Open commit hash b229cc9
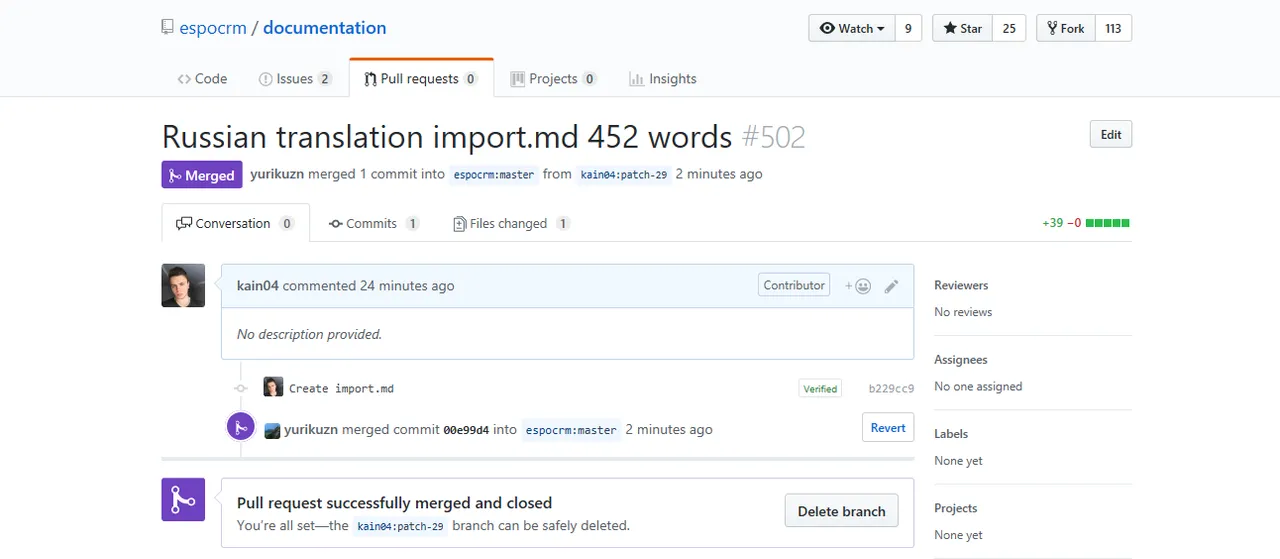Image resolution: width=1280 pixels, height=559 pixels. (891, 388)
